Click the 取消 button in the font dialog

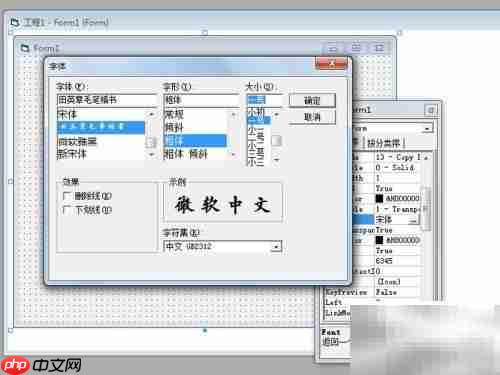pos(312,117)
